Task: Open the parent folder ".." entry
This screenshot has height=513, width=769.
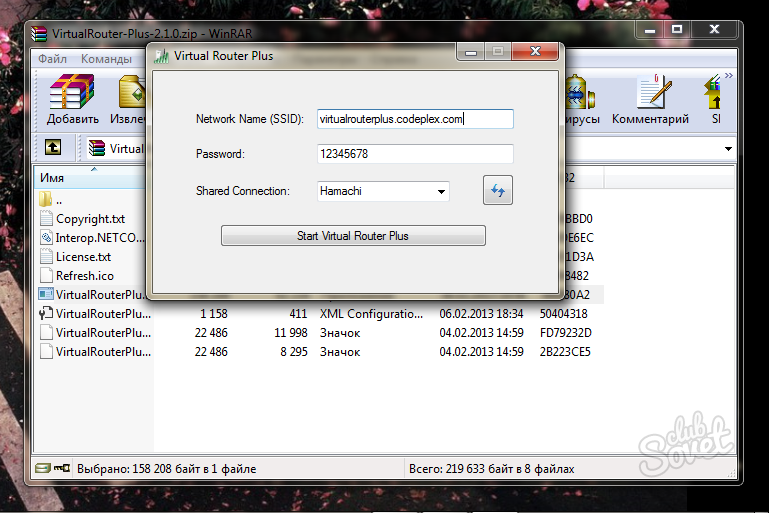Action: click(x=60, y=200)
